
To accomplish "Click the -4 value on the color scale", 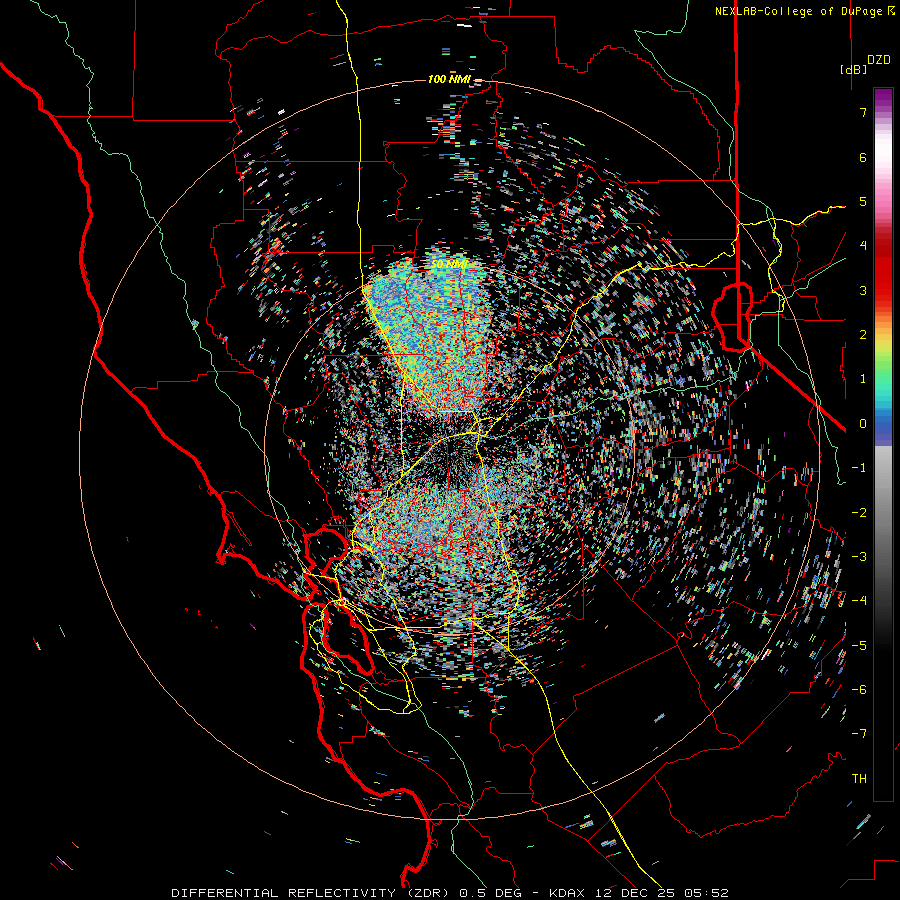I will (859, 601).
